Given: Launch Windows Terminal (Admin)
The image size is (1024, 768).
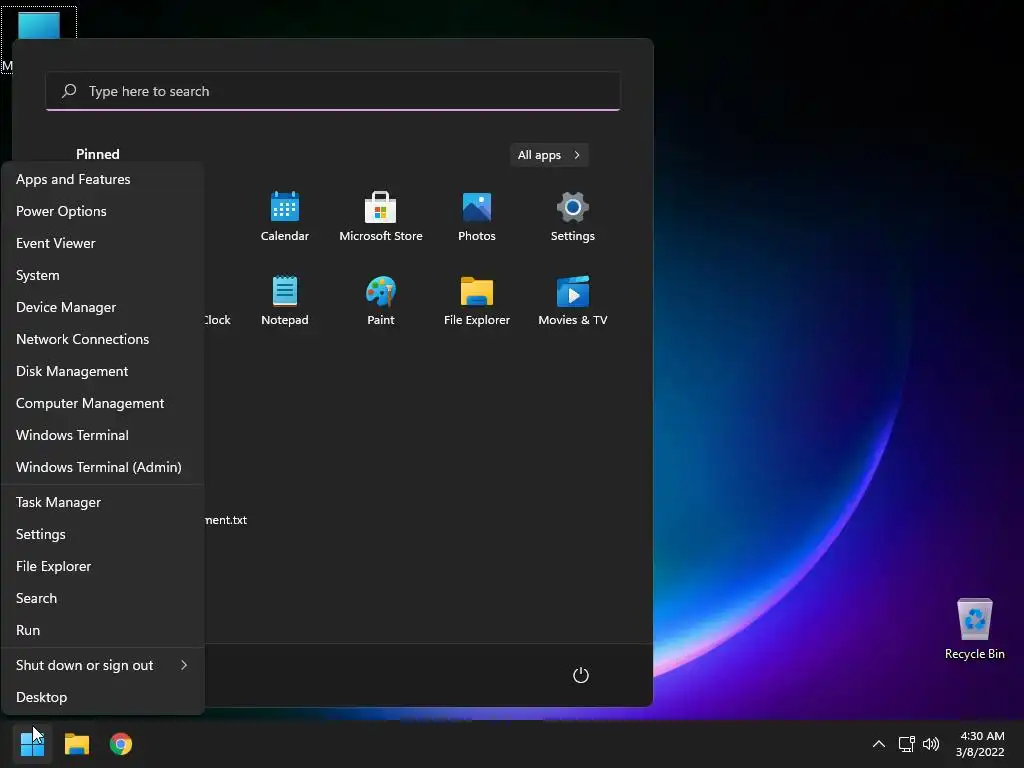Looking at the screenshot, I should pos(103,467).
